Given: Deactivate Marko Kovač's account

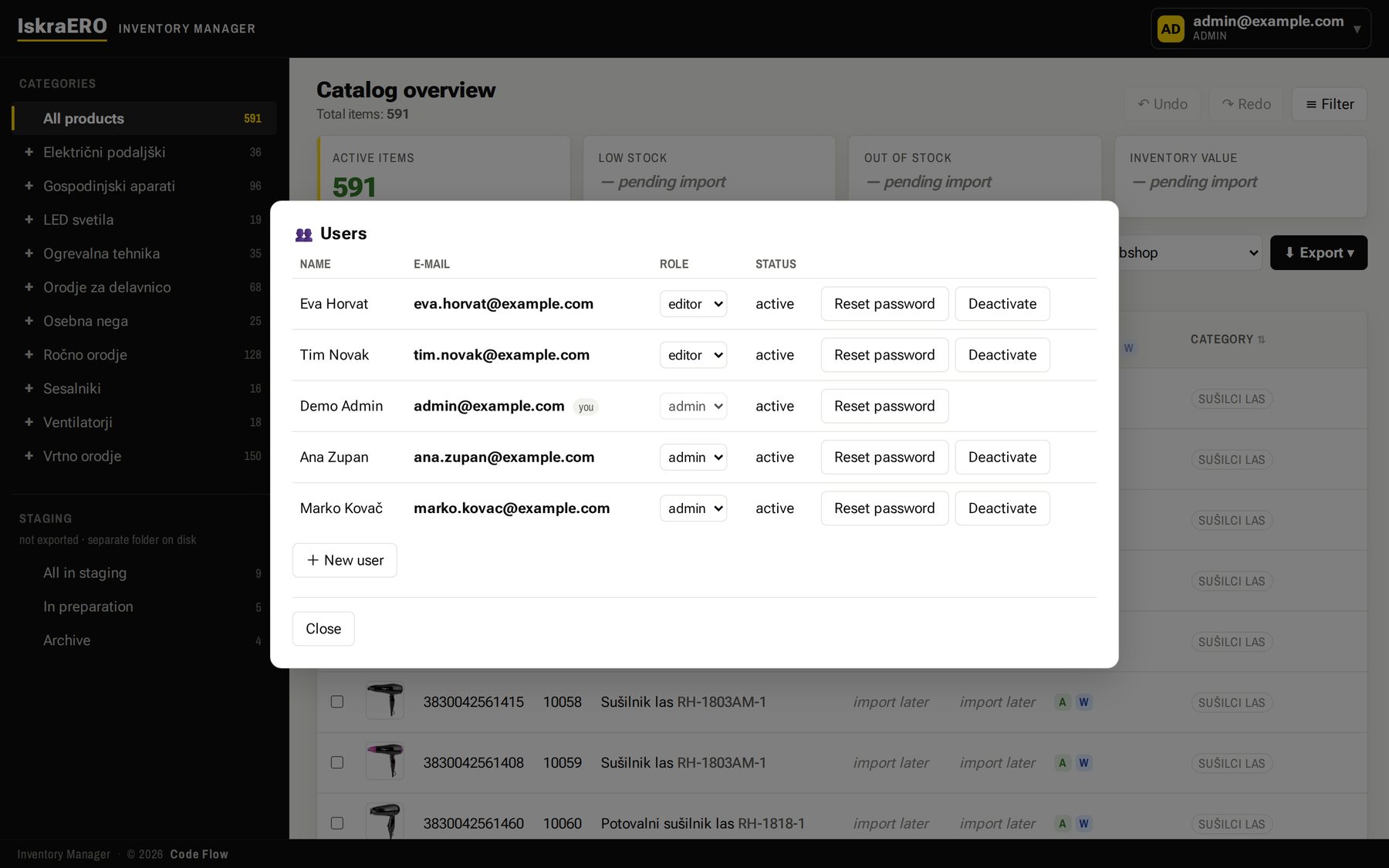Looking at the screenshot, I should click(1002, 508).
